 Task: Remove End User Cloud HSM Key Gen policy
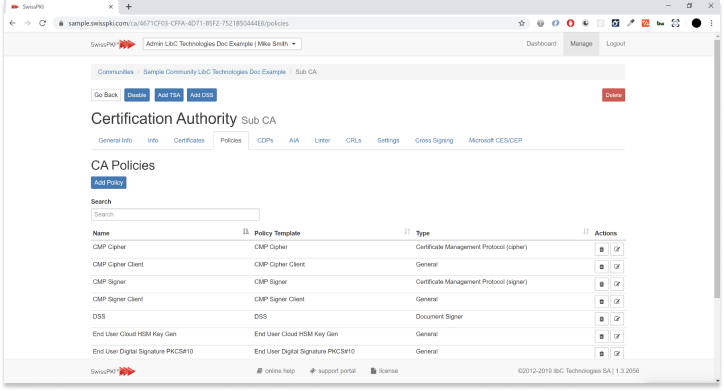601,336
